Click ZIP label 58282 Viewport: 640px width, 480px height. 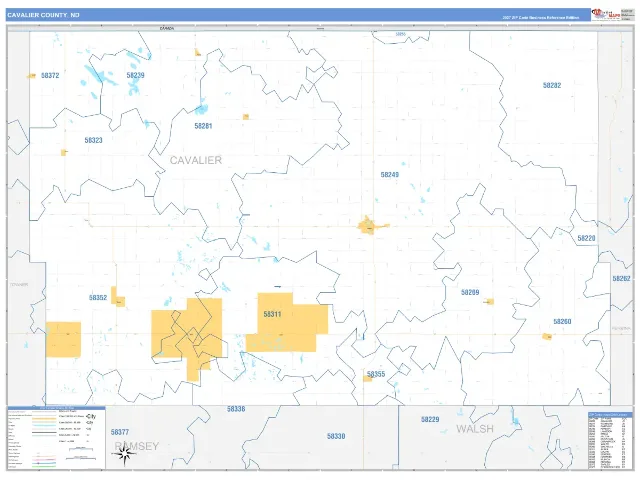[552, 85]
